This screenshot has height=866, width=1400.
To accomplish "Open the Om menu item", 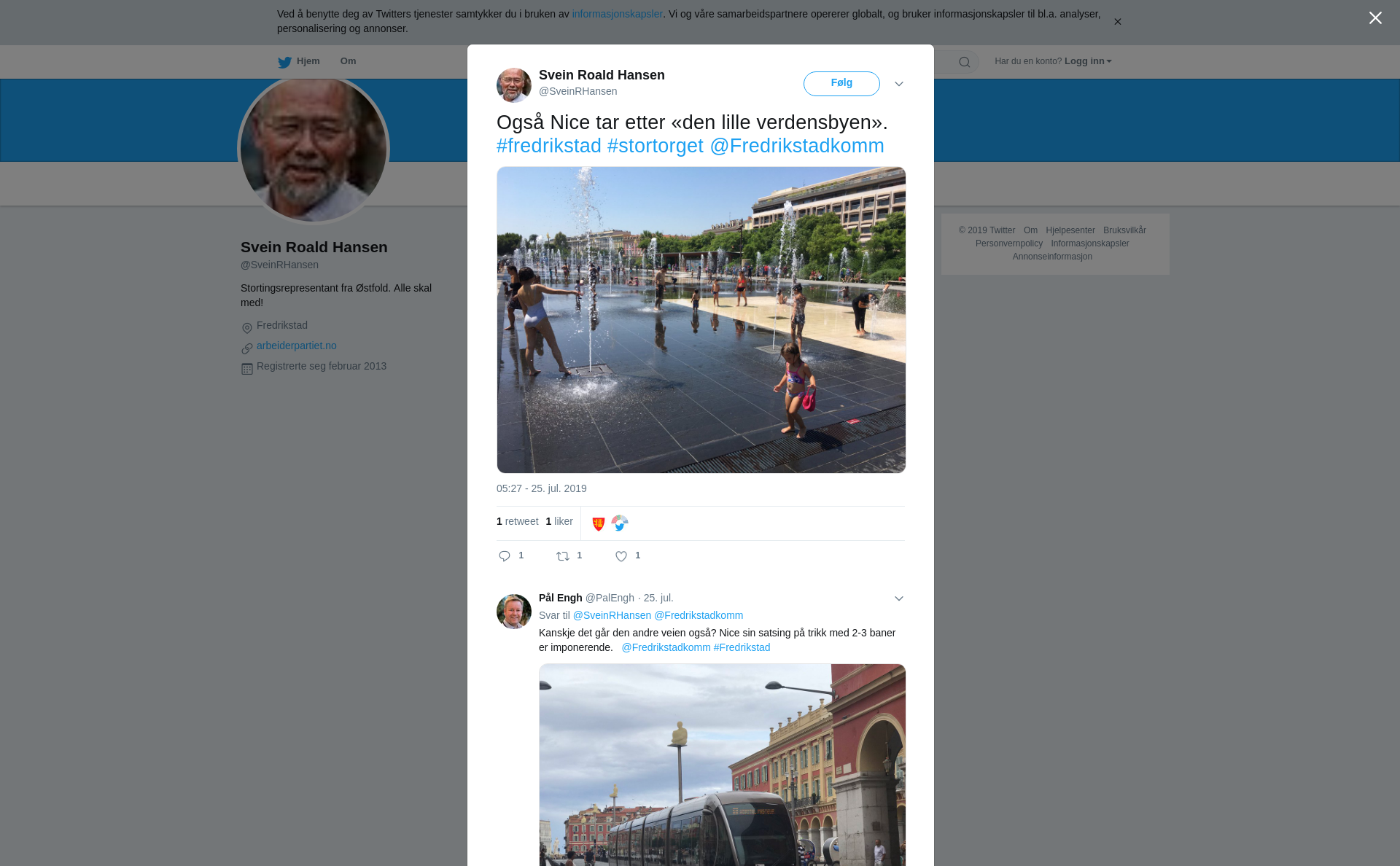I will (348, 61).
